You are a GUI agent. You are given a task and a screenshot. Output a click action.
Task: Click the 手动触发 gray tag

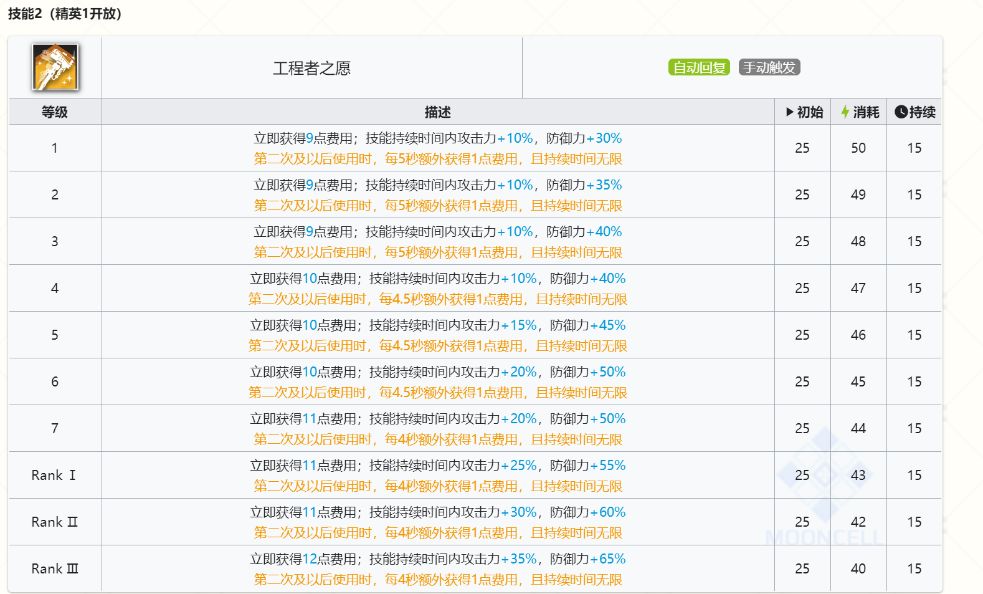[x=769, y=67]
